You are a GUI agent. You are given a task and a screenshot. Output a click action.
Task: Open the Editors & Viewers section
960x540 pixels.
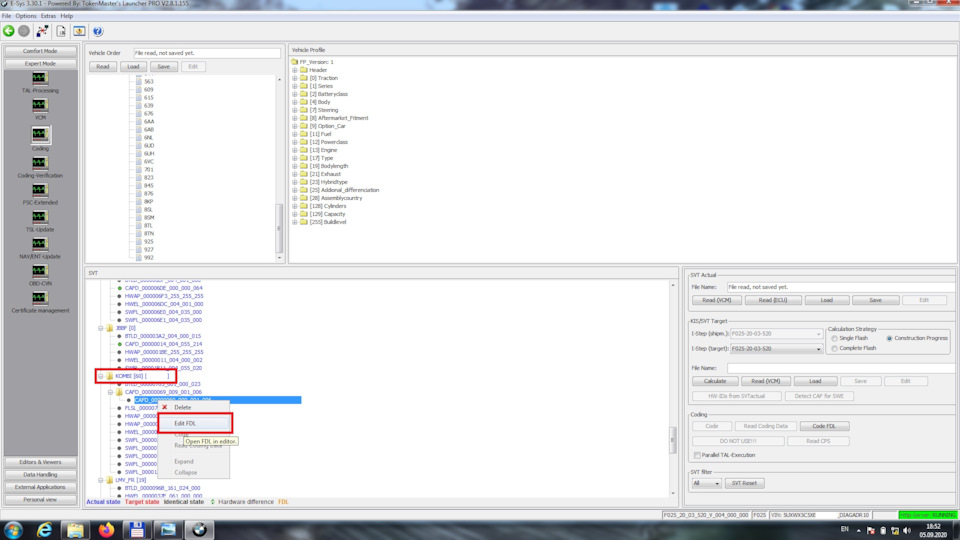pos(40,462)
